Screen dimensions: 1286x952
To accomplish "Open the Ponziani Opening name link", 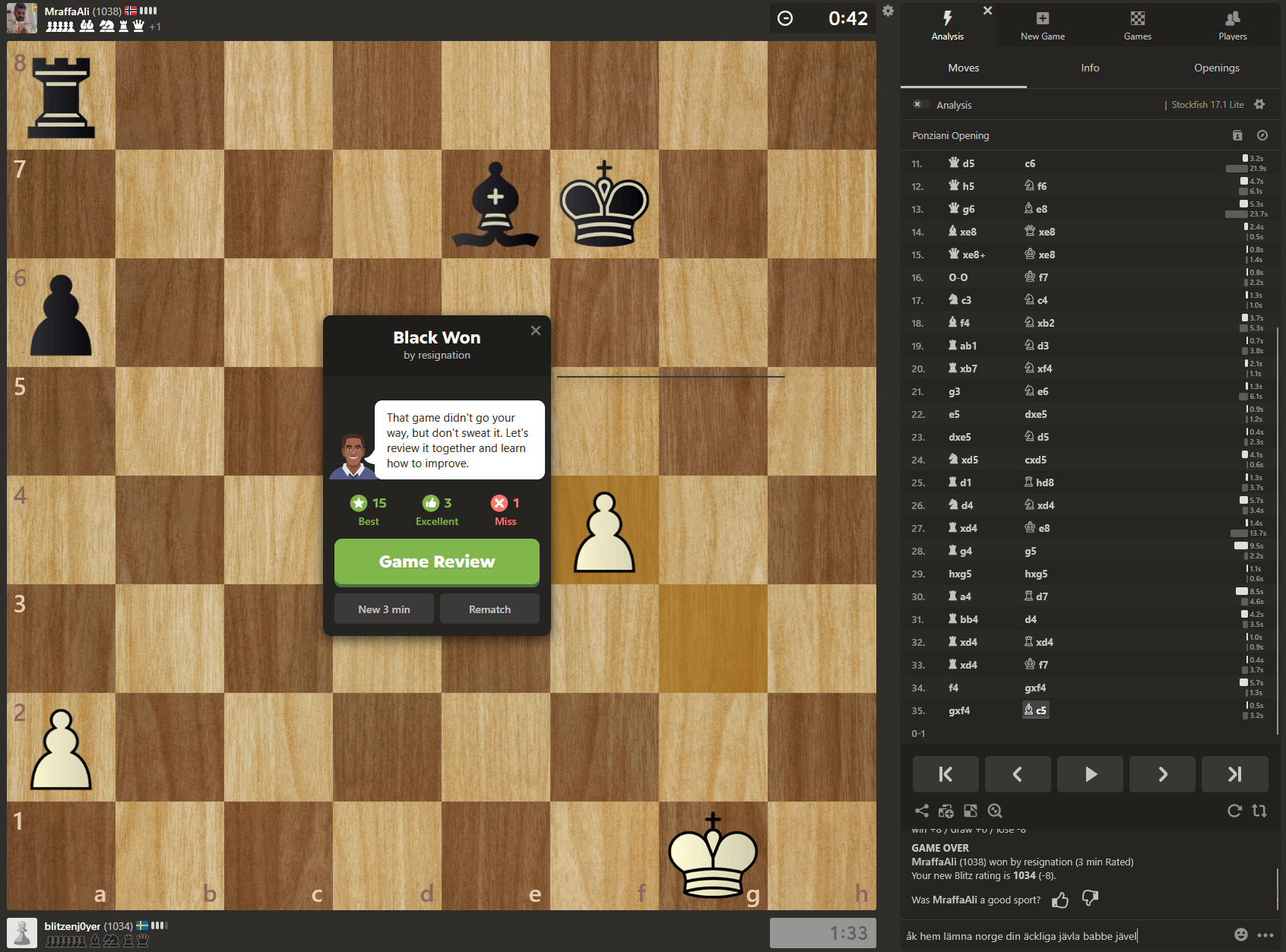I will [x=951, y=136].
